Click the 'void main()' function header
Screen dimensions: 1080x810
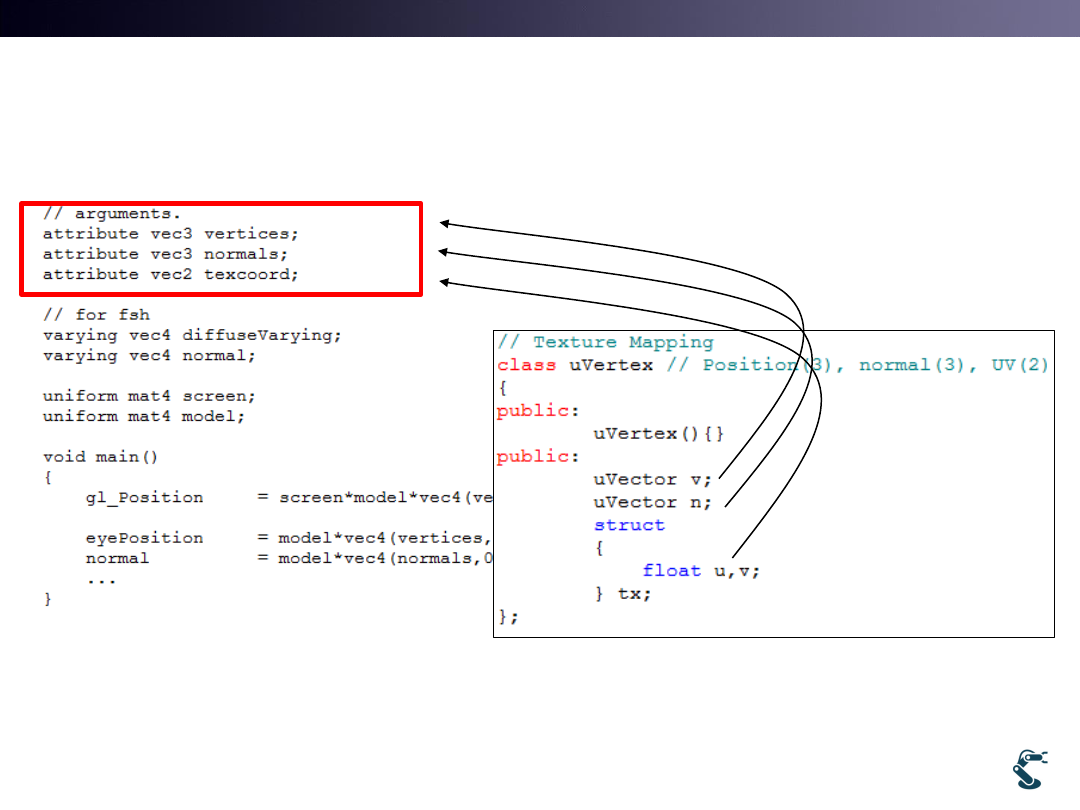101,457
